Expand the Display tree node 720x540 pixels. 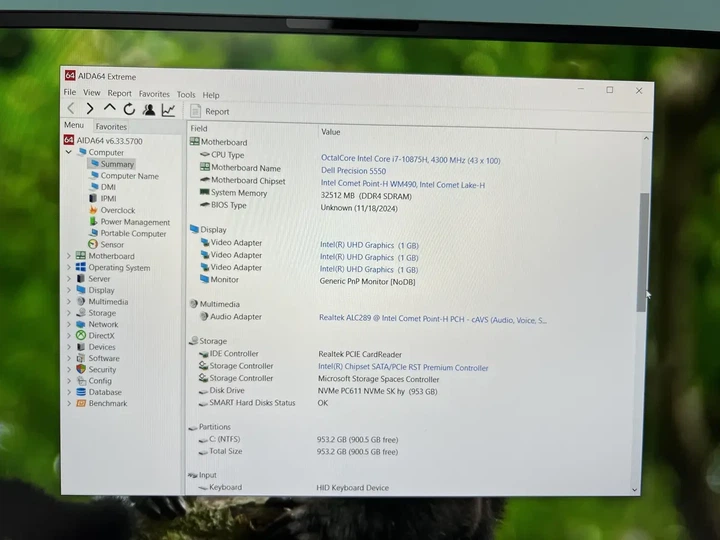[x=69, y=290]
